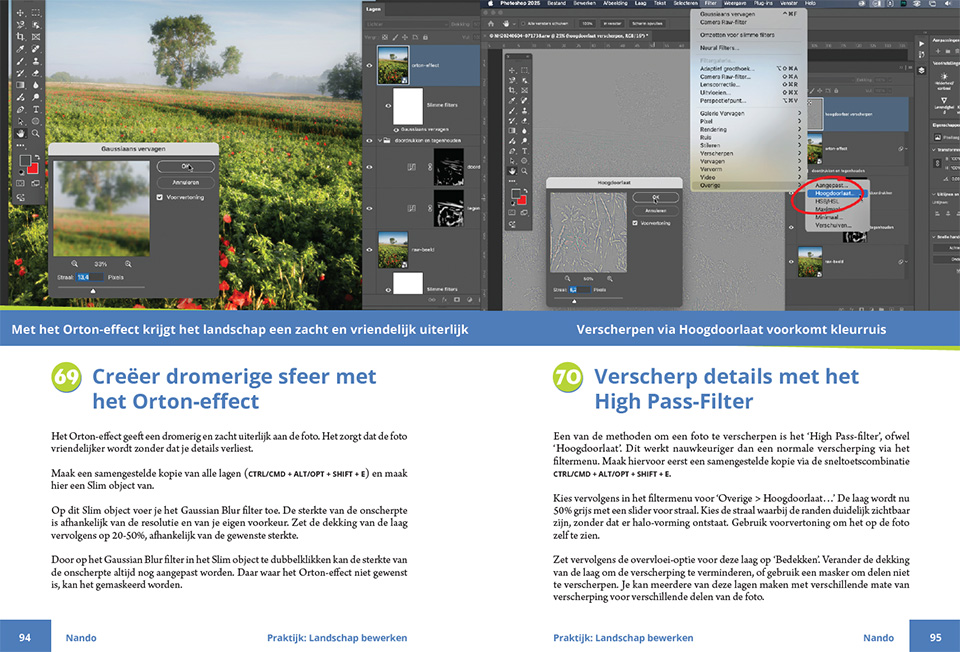Click the red background color swatch, left toolbar
Viewport: 960px width, 652px height.
tap(32, 165)
